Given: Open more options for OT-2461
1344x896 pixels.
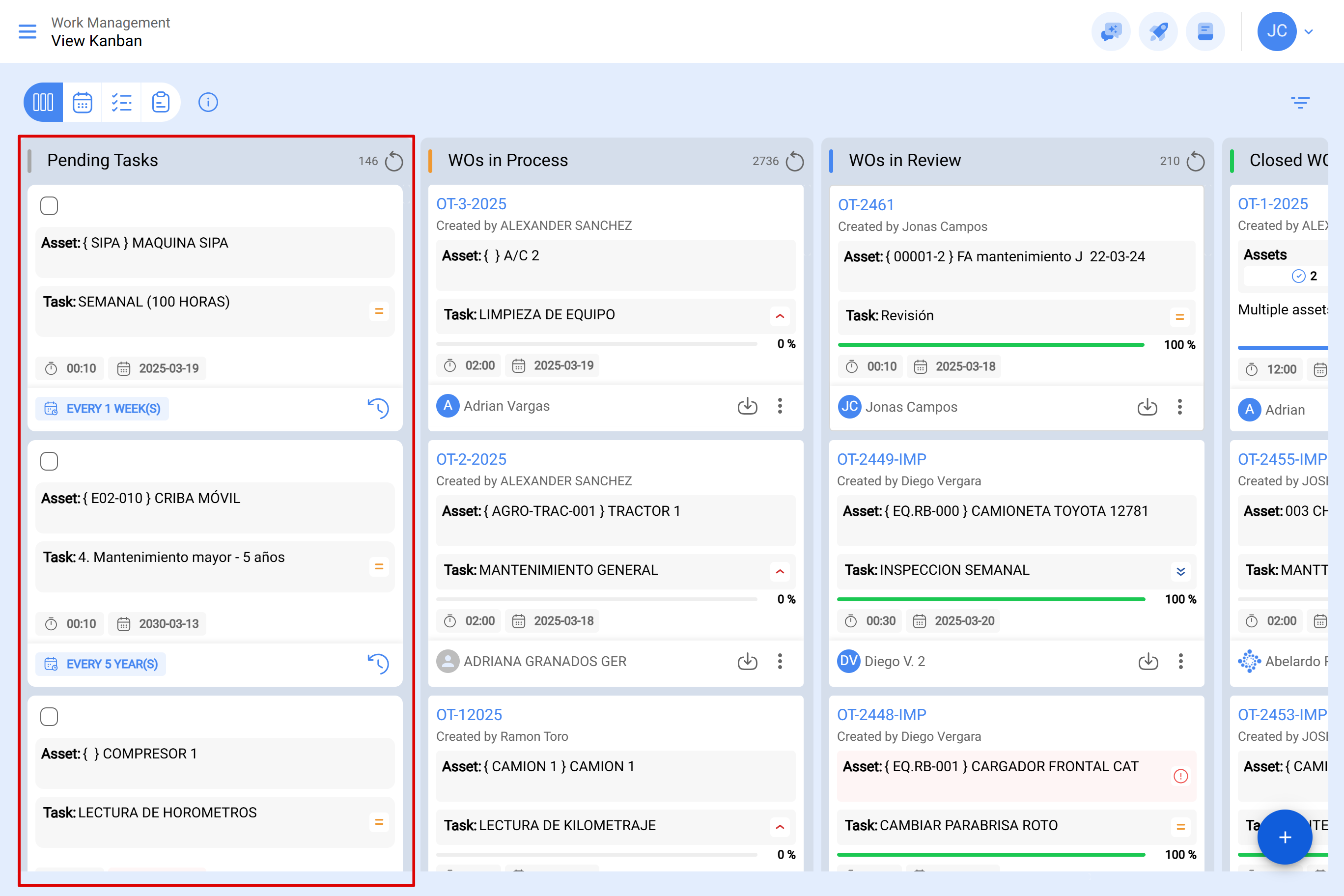Looking at the screenshot, I should coord(1180,407).
